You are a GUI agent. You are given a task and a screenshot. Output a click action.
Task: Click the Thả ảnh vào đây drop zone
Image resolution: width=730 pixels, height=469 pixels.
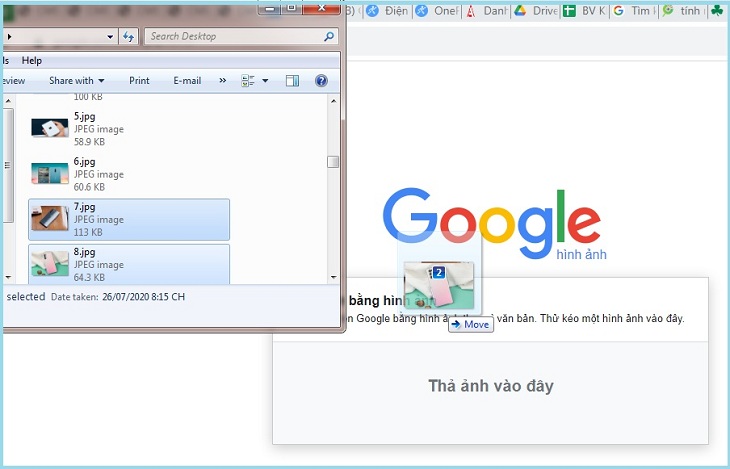coord(491,393)
